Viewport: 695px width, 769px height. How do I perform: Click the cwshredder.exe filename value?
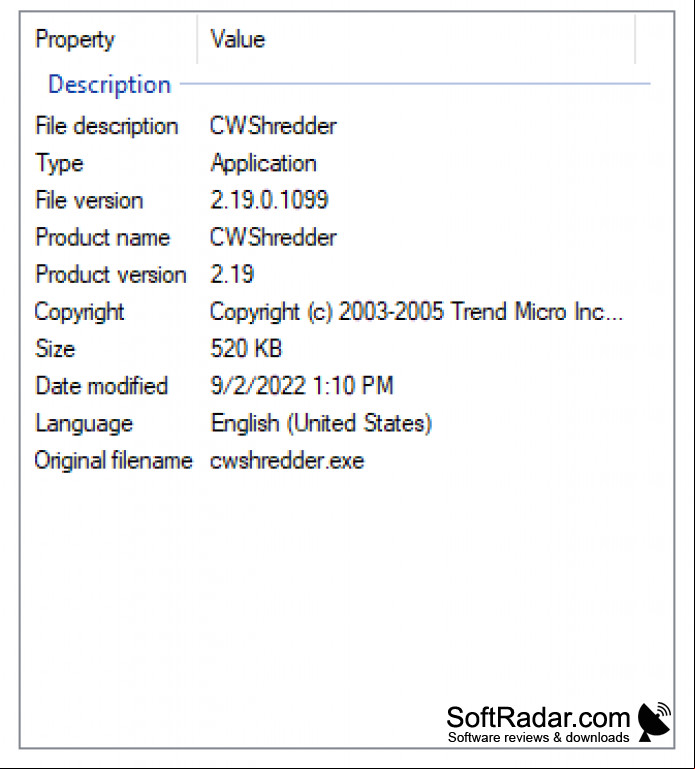click(287, 461)
